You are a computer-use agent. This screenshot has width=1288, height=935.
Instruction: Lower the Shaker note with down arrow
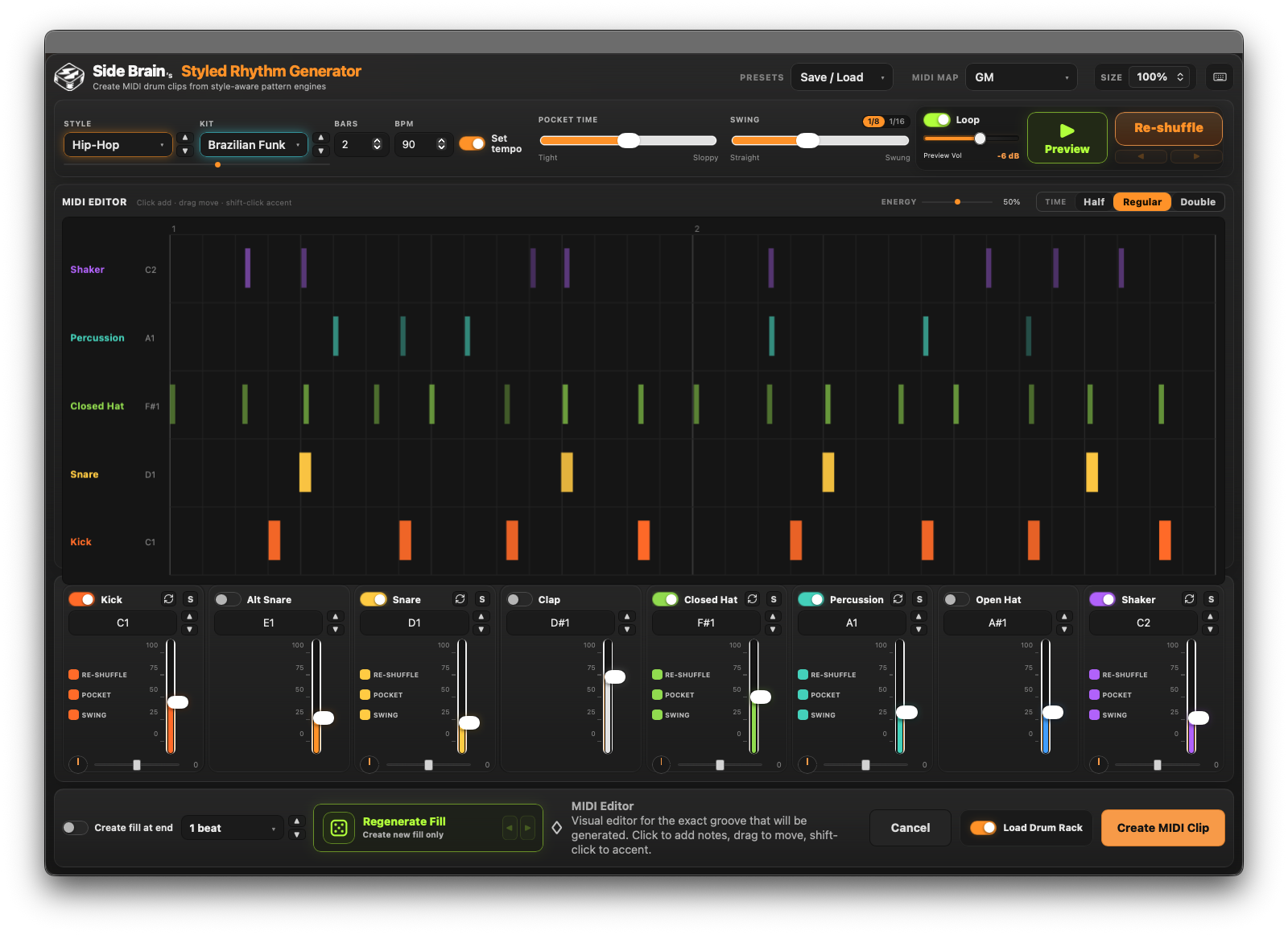click(x=1210, y=630)
